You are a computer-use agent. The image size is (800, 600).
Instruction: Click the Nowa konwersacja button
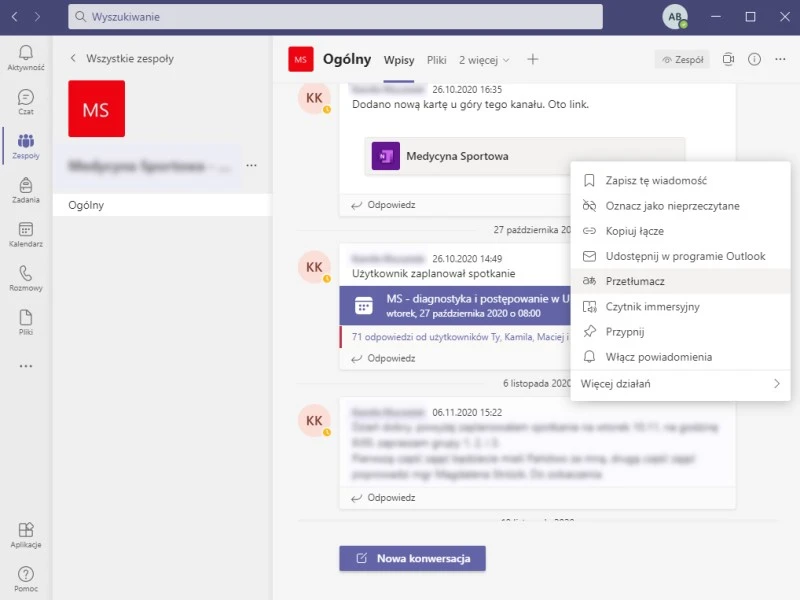pyautogui.click(x=412, y=558)
